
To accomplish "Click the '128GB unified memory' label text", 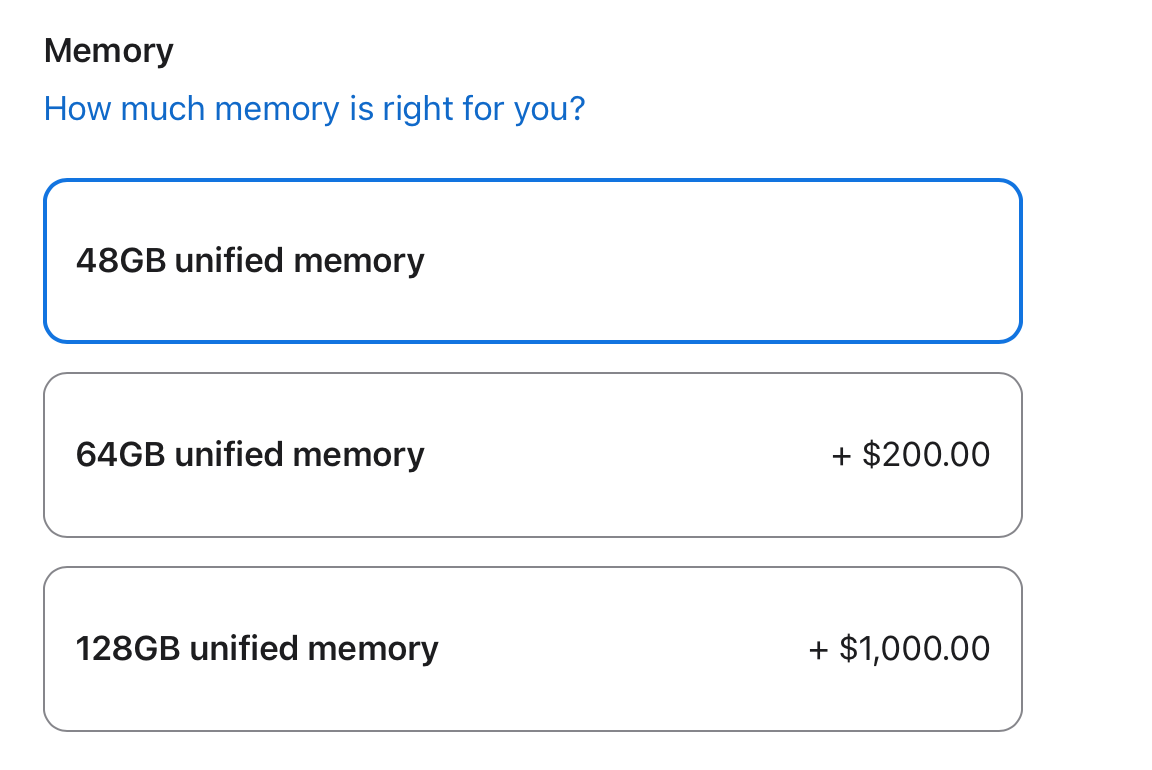I will 257,649.
